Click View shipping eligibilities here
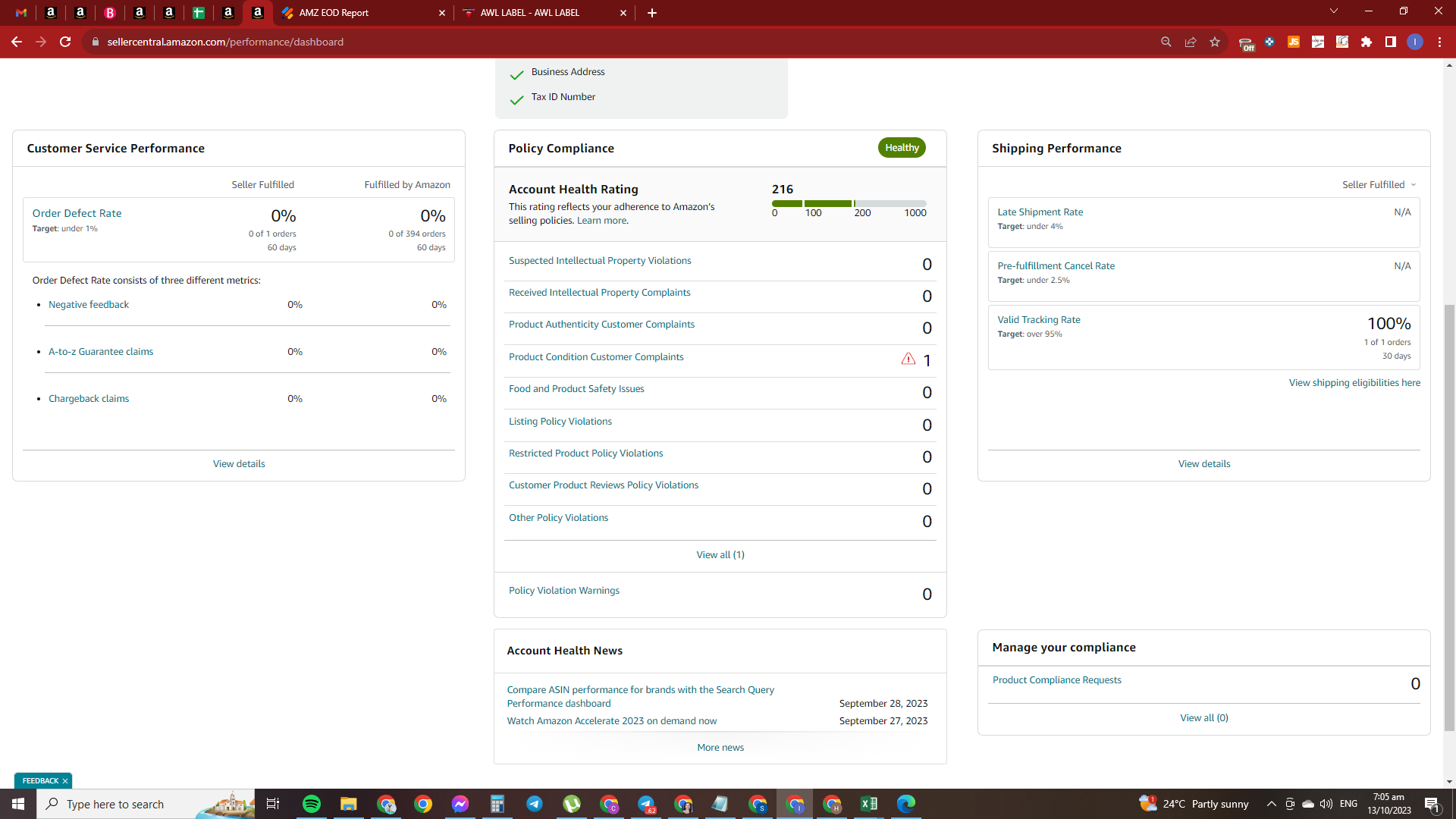This screenshot has height=819, width=1456. coord(1354,383)
